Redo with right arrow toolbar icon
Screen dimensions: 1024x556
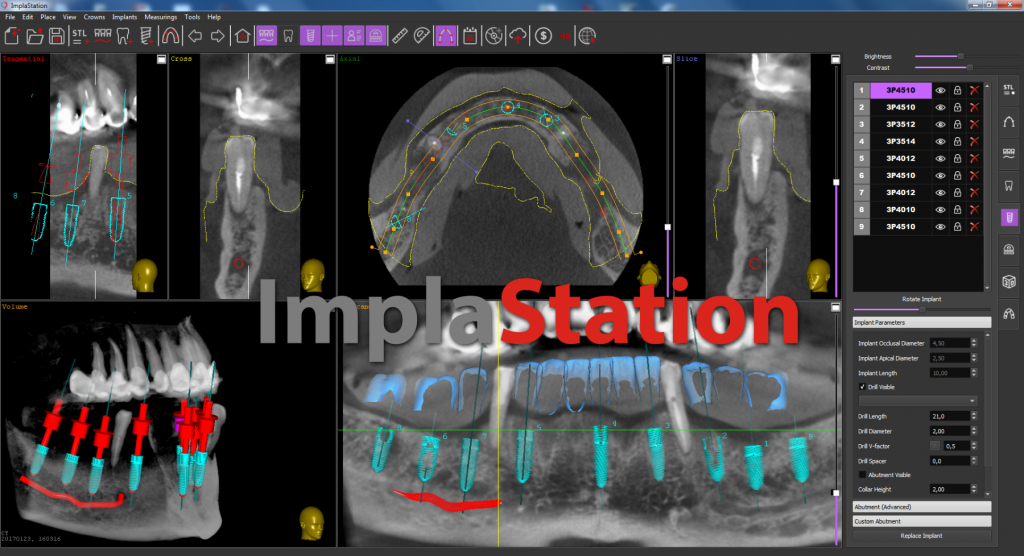click(x=217, y=36)
